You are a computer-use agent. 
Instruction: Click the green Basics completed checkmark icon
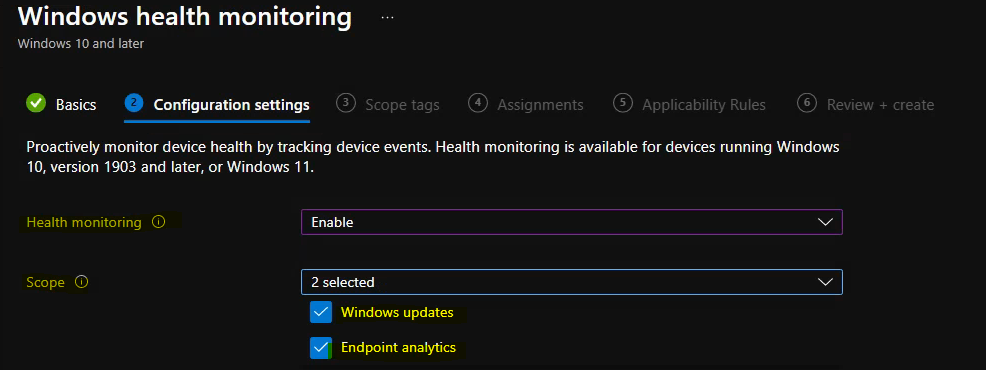coord(36,103)
